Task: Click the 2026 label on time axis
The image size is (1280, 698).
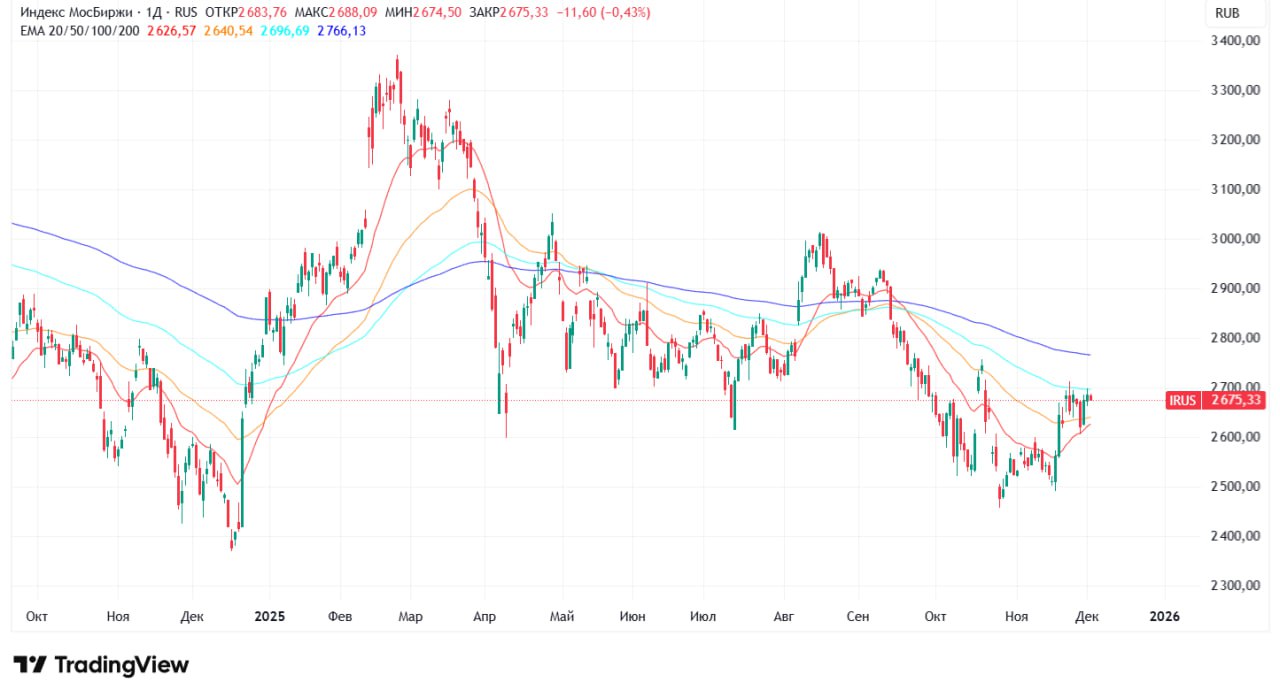Action: [x=1164, y=617]
